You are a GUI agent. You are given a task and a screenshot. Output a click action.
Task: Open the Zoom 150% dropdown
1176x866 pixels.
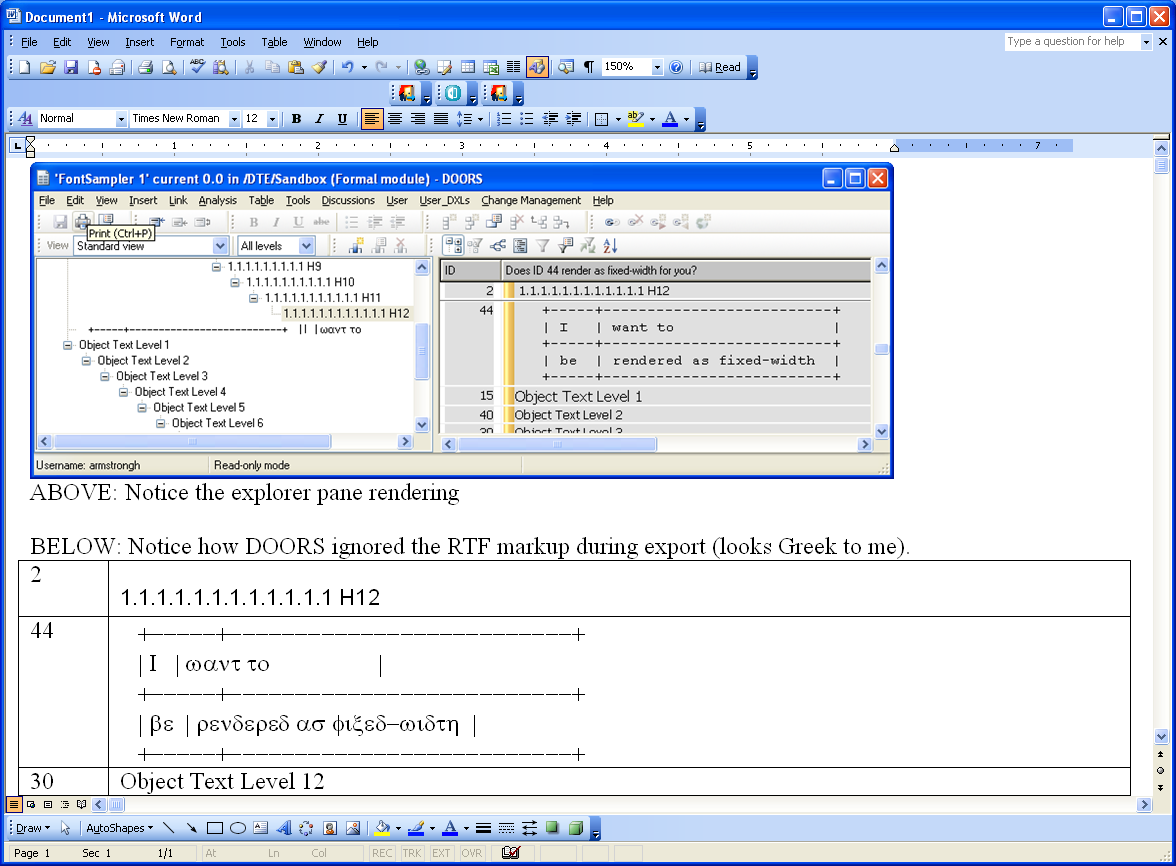point(657,67)
